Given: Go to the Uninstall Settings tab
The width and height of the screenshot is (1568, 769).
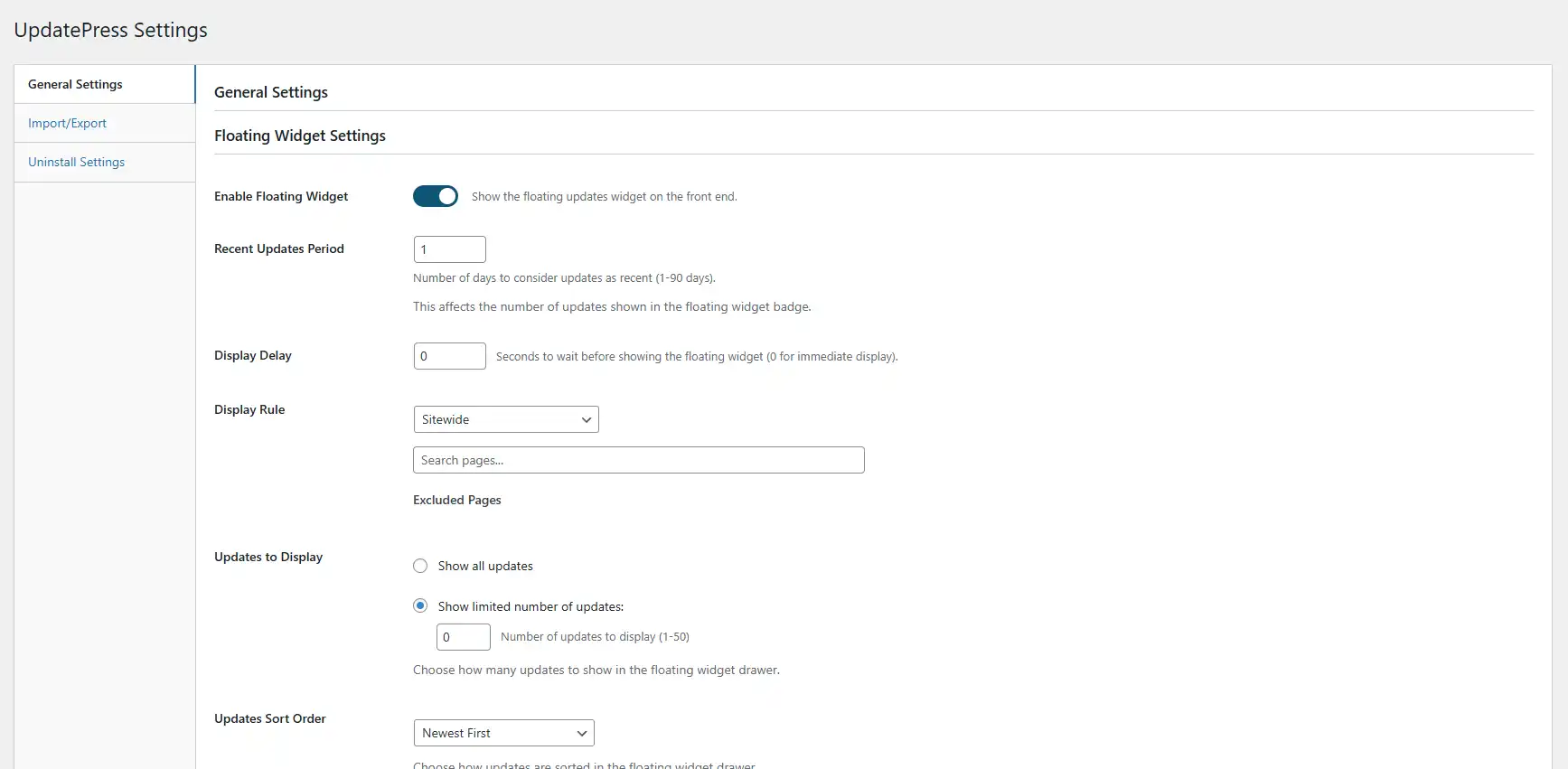Looking at the screenshot, I should click(105, 163).
